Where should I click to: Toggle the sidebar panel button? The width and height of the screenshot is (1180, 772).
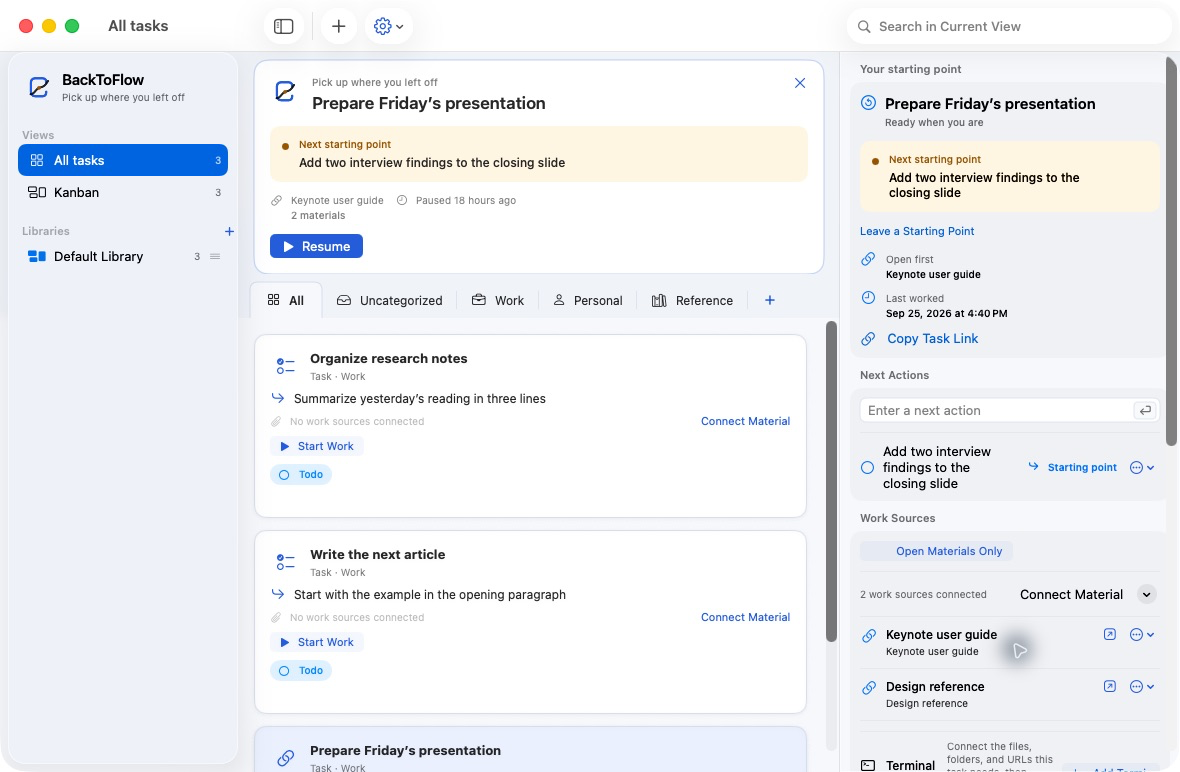pyautogui.click(x=284, y=26)
